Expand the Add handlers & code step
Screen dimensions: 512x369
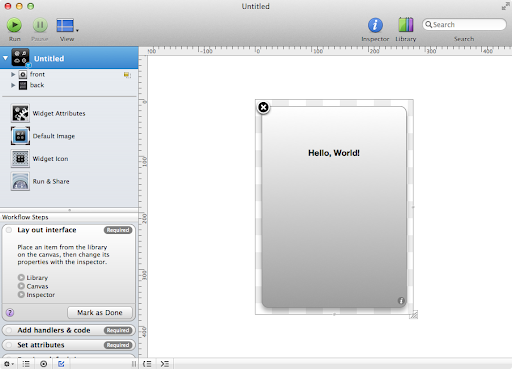pos(69,330)
